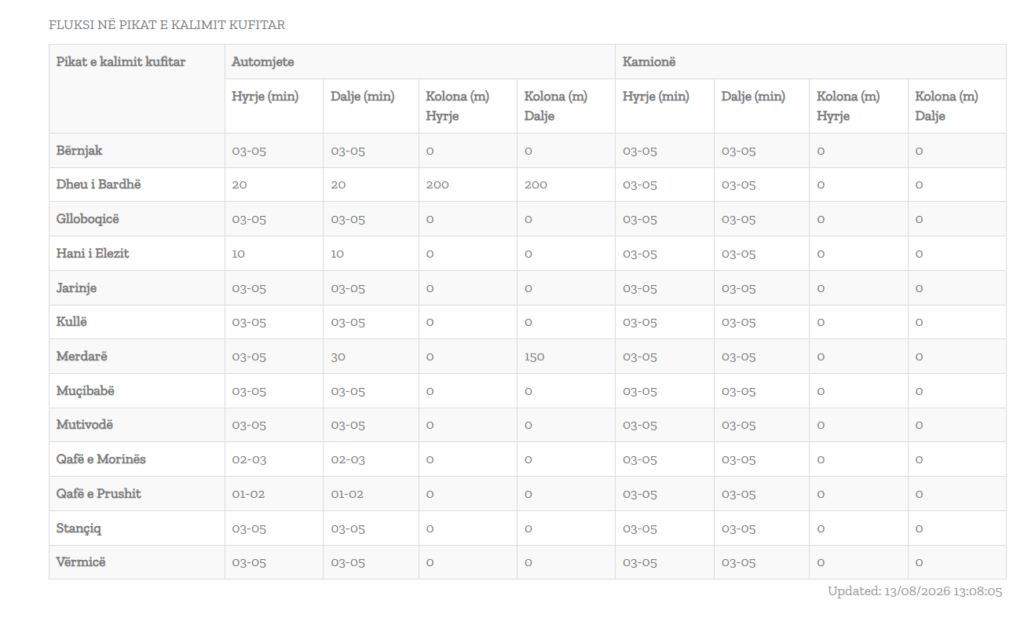
Task: Click Merdarë's 150 column length value
Action: point(534,357)
